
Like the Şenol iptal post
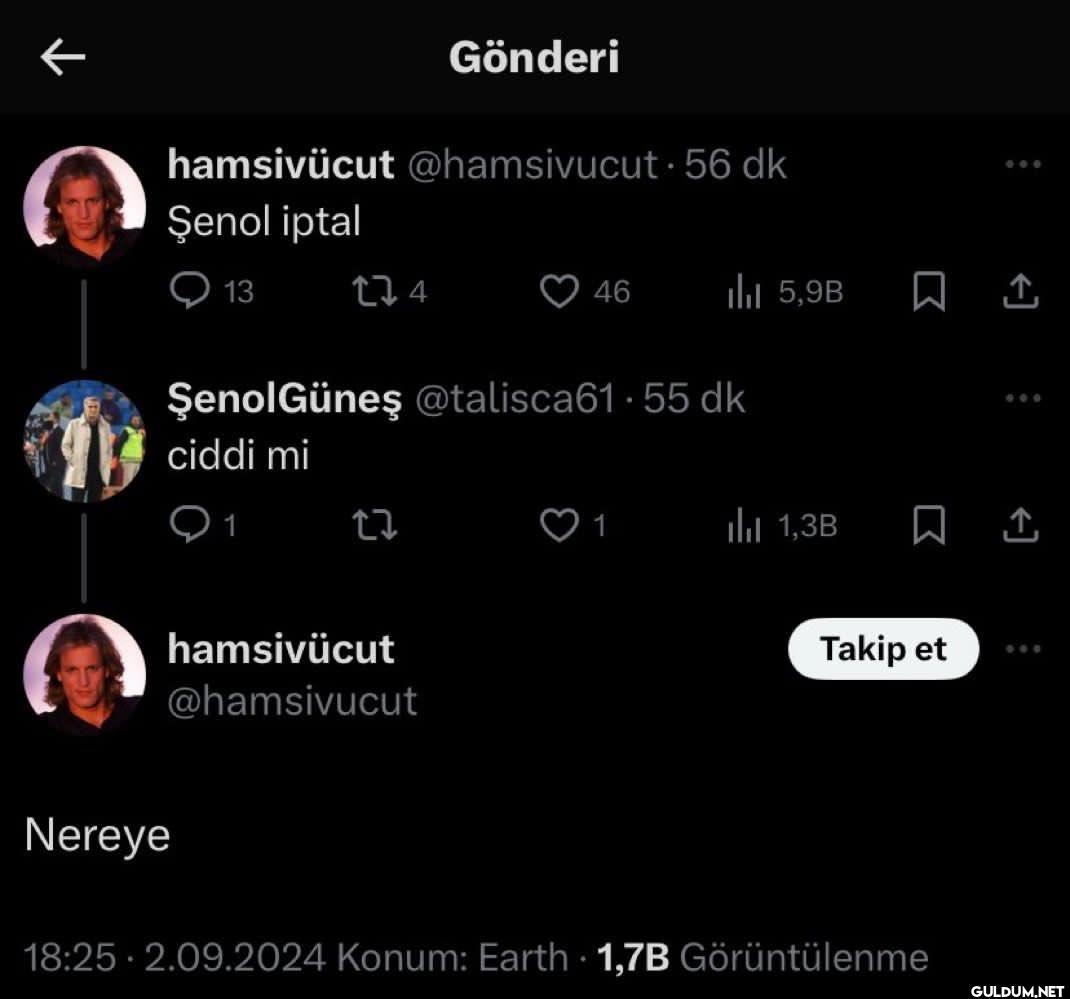tap(584, 291)
